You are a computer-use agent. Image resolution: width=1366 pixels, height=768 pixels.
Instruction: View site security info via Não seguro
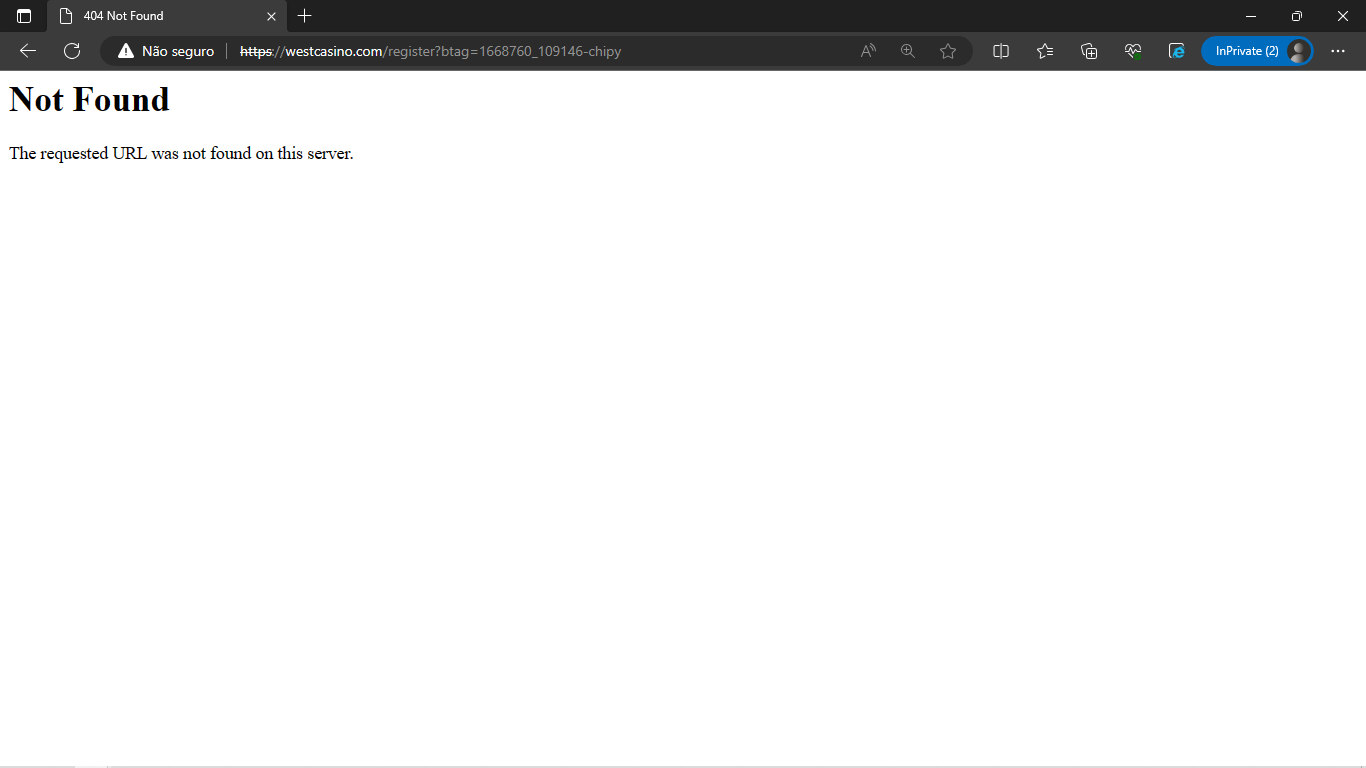click(x=165, y=51)
